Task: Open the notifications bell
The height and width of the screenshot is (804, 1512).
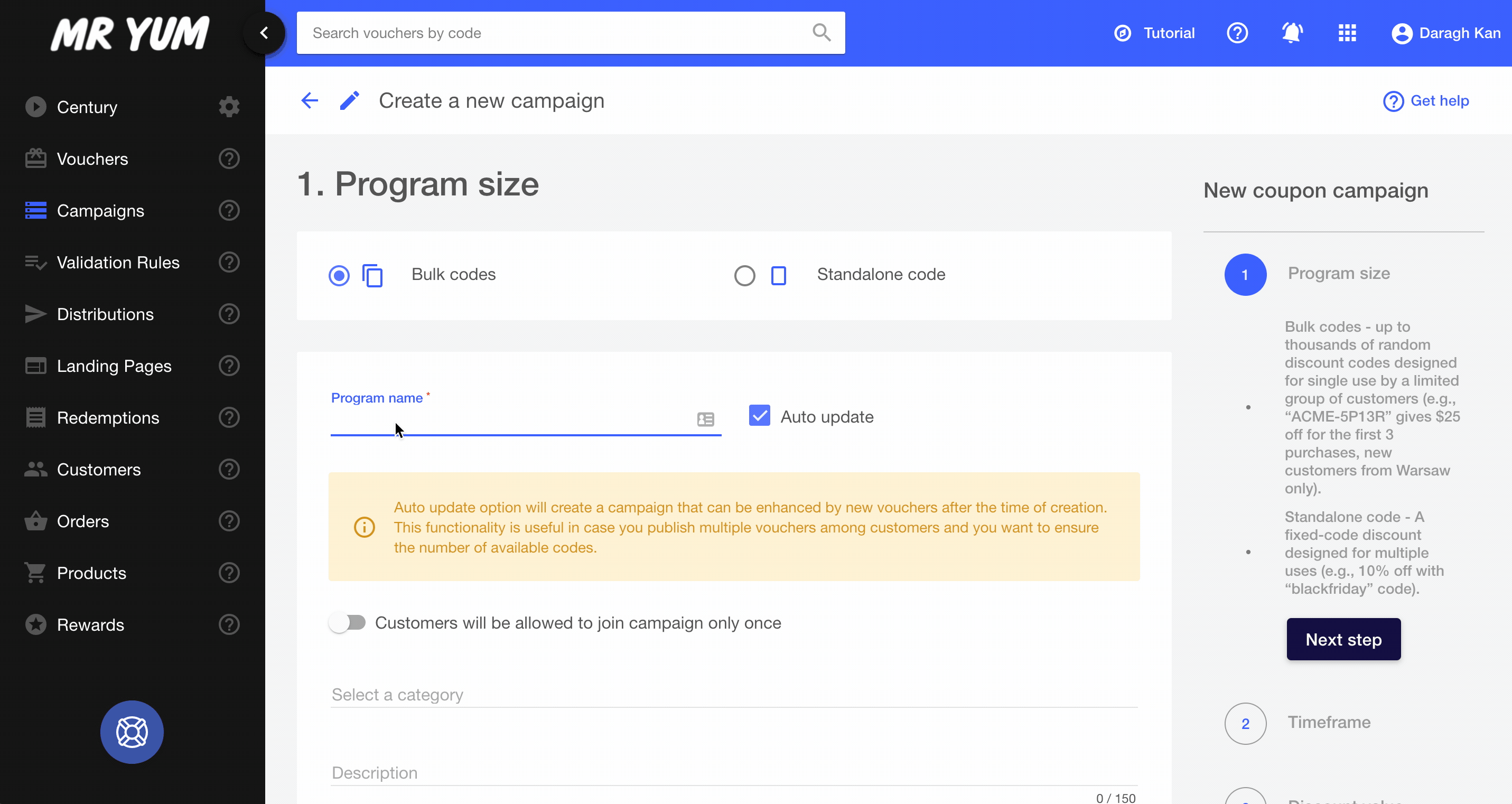Action: pyautogui.click(x=1292, y=33)
